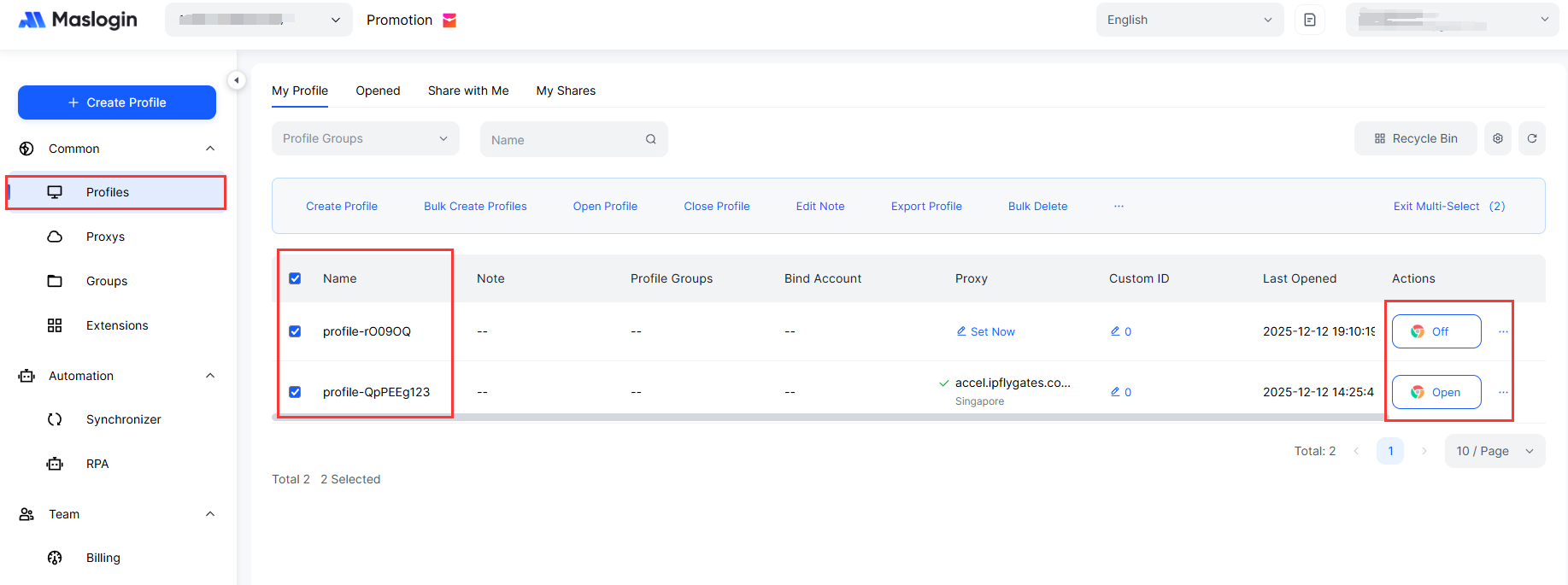Open more actions ellipsis for profile-QpPEEg123

click(1503, 392)
